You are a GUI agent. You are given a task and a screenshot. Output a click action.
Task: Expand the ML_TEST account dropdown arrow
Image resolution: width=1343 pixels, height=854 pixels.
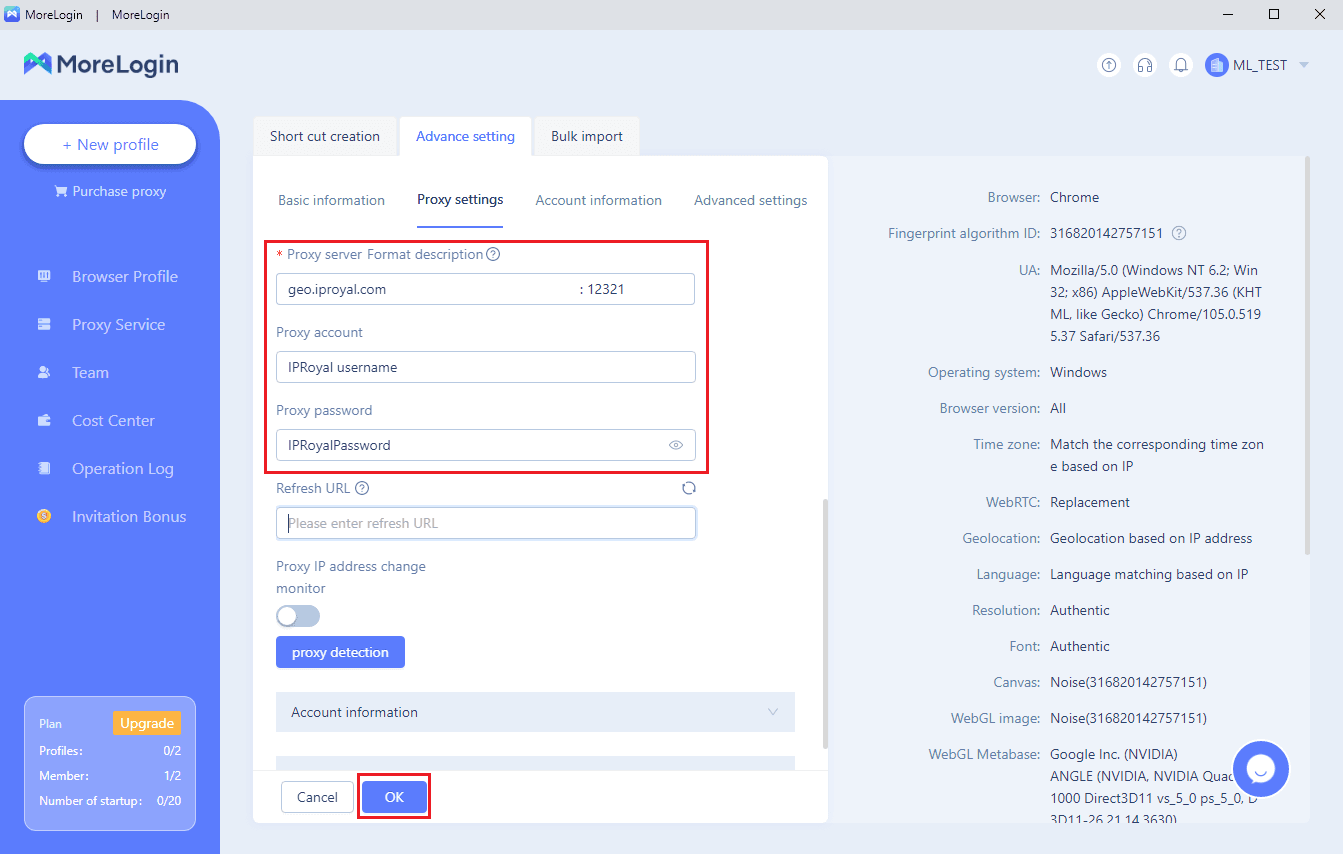(x=1304, y=65)
